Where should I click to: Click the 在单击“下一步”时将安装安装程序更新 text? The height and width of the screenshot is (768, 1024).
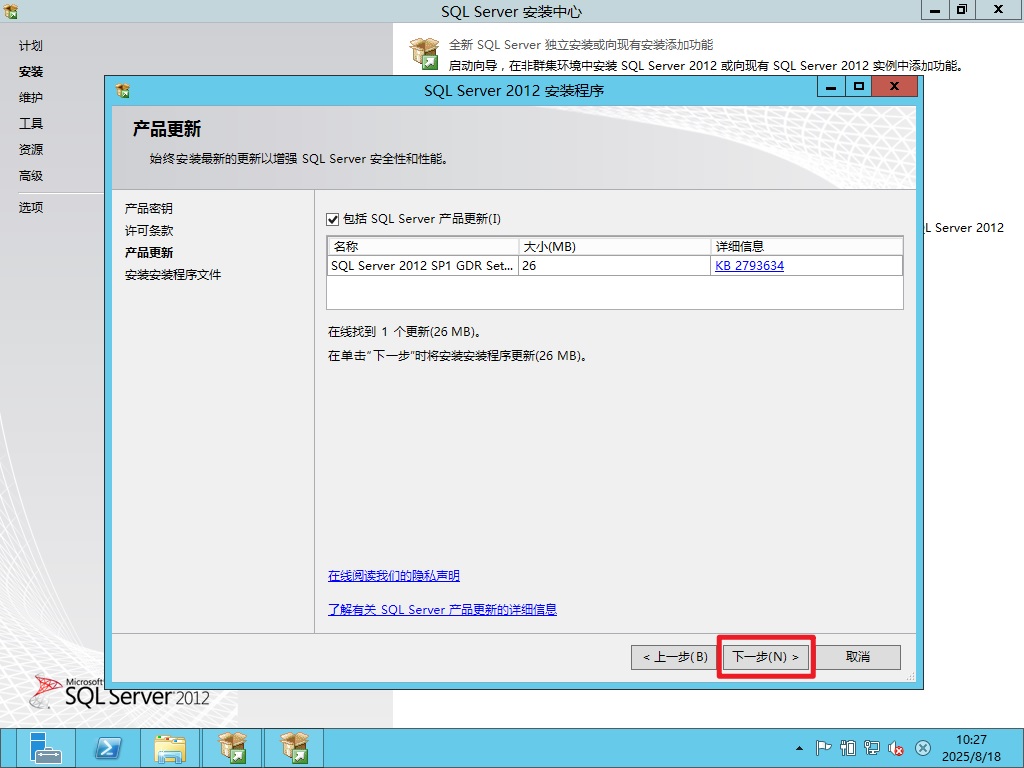coord(457,356)
